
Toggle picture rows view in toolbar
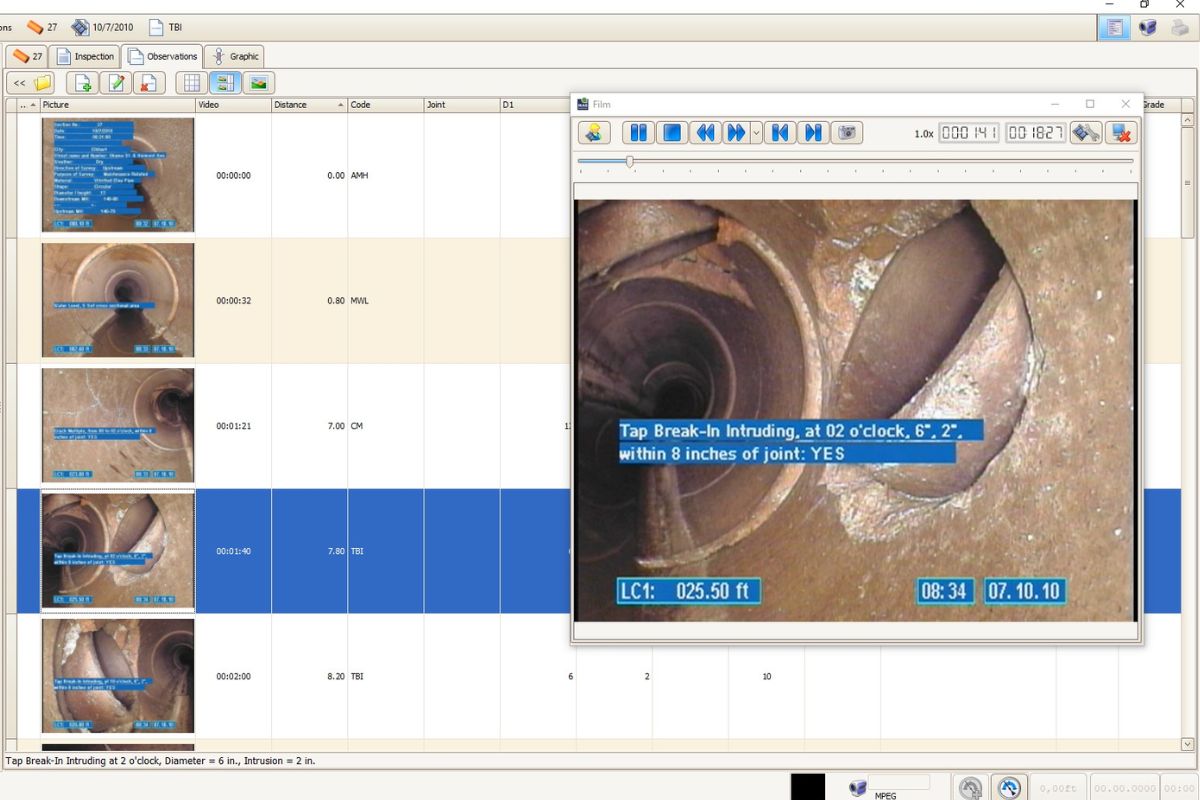(x=225, y=83)
